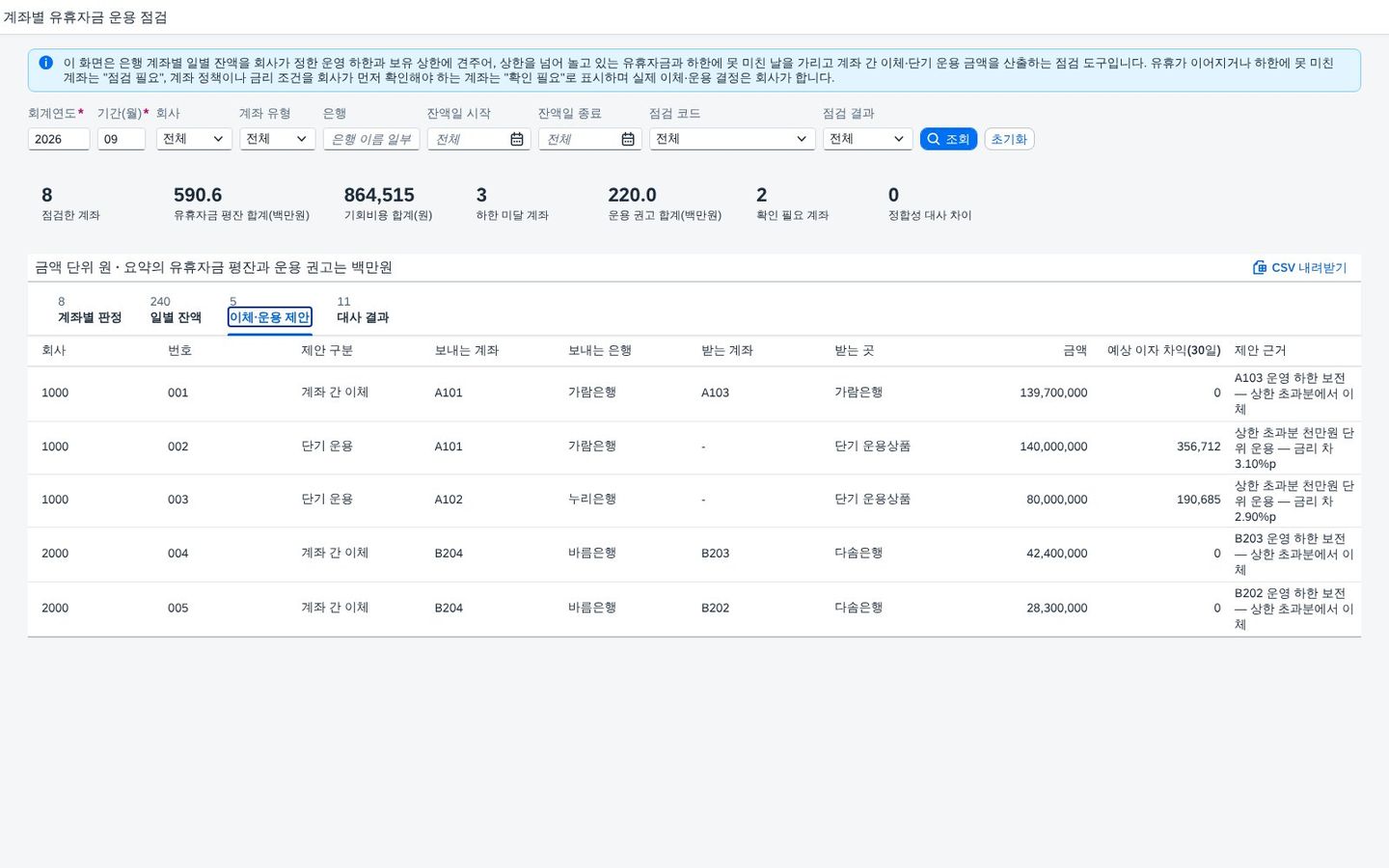Screen dimensions: 1389x868
Task: Click the 보내는 계좌 column header
Action: pyautogui.click(x=467, y=350)
